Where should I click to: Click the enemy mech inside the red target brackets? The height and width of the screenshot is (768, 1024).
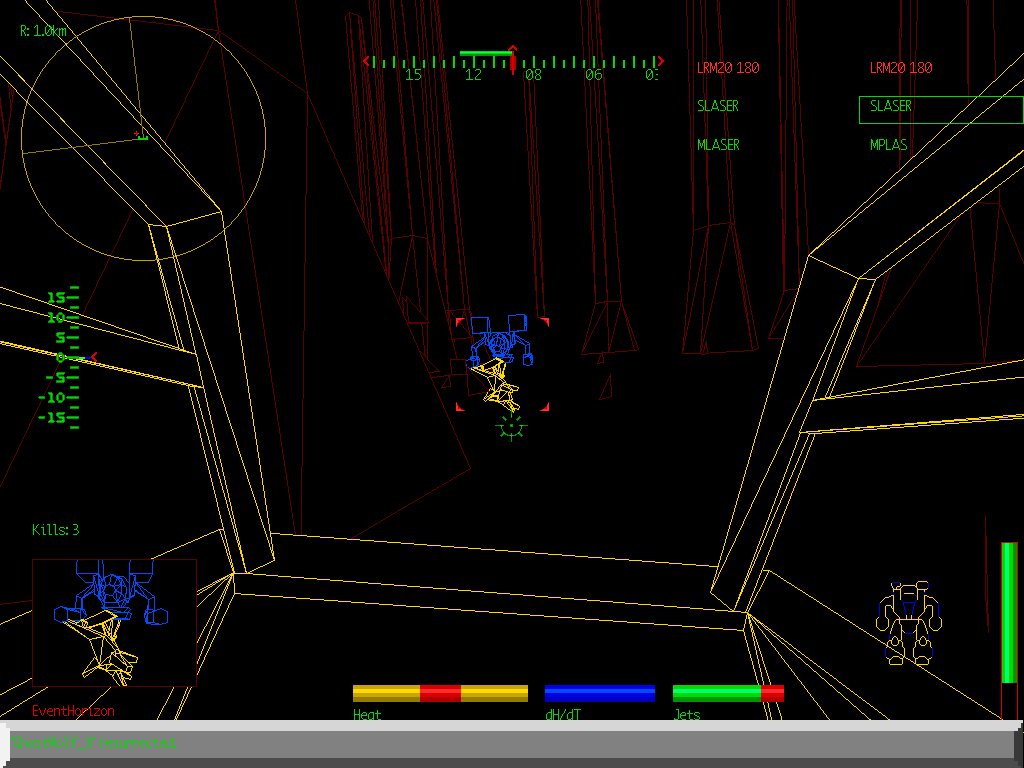click(501, 365)
